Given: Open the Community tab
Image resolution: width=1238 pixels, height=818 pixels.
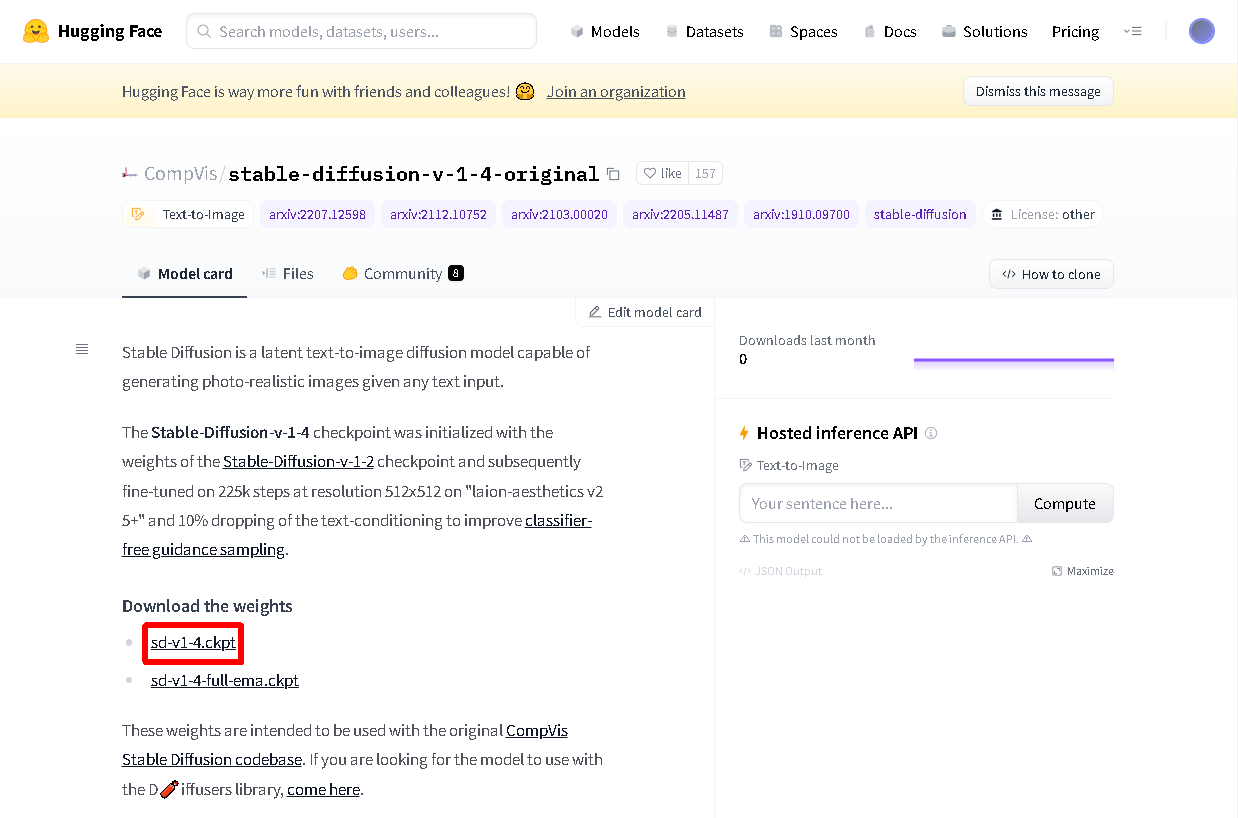Looking at the screenshot, I should tap(402, 274).
